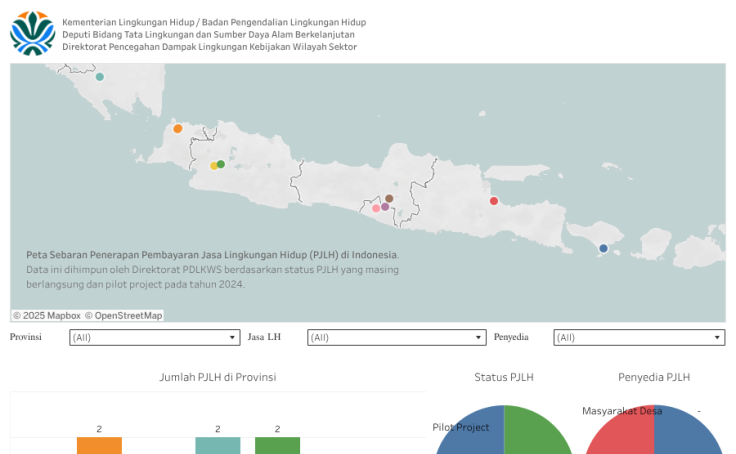Click the 'Pilot Project' pie label
The width and height of the screenshot is (736, 454).
[460, 427]
